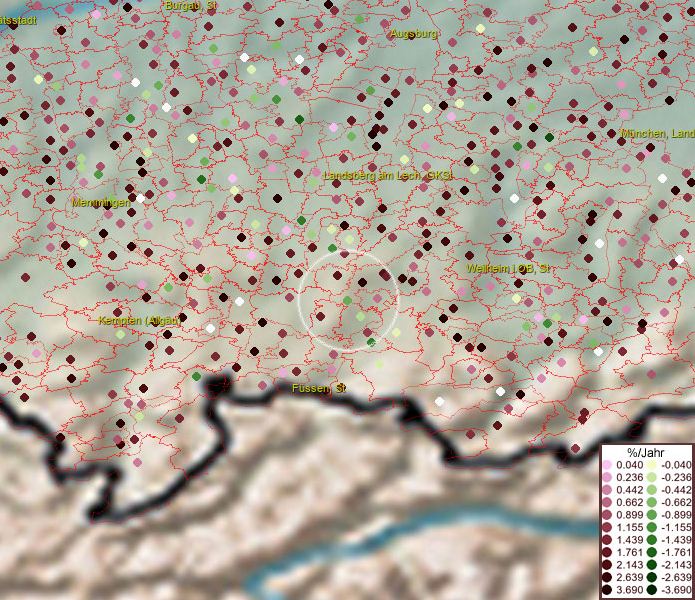Click the Kempten (Allgäu) label

click(x=139, y=320)
